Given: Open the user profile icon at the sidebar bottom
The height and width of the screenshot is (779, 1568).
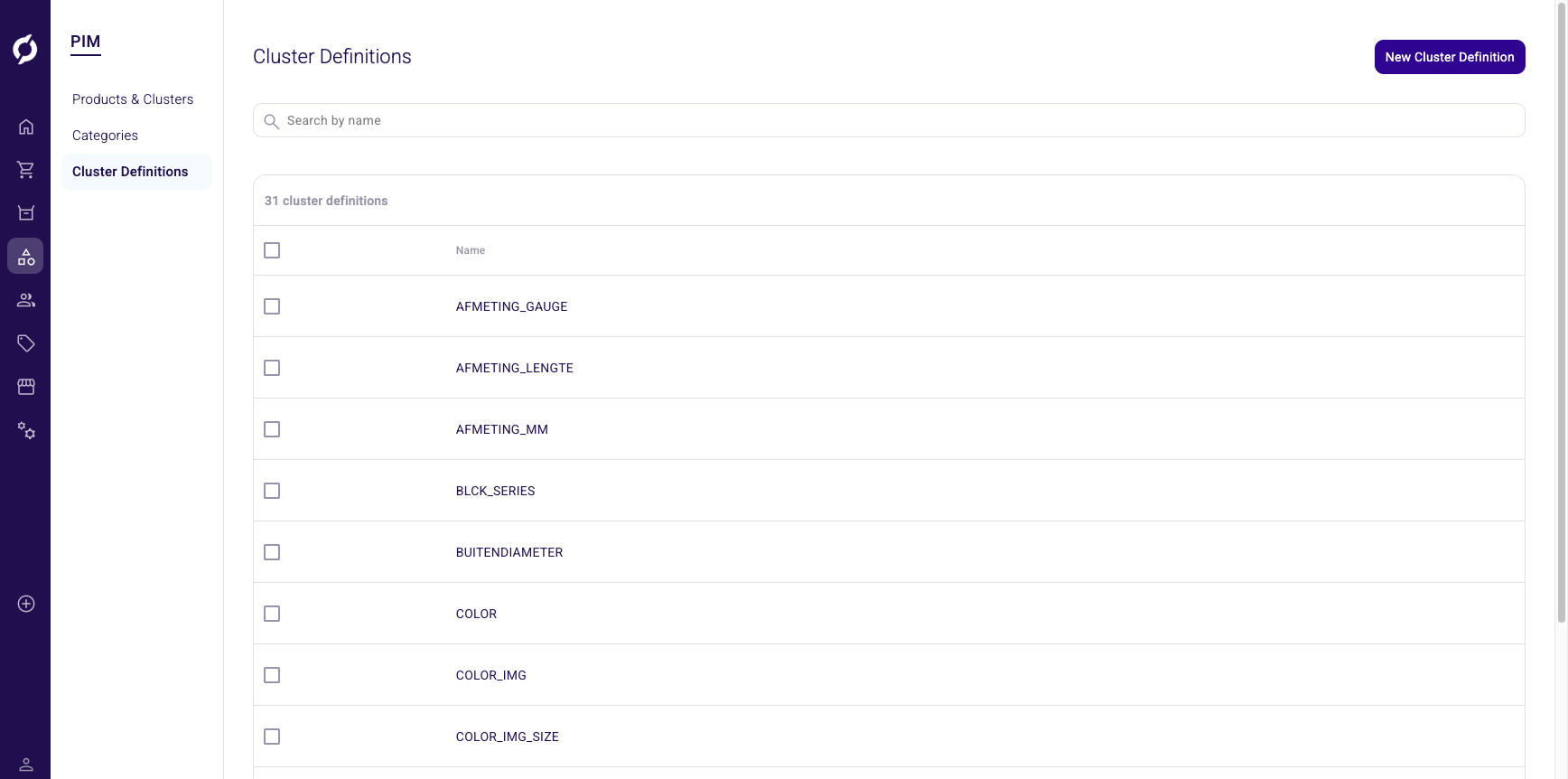Looking at the screenshot, I should tap(26, 765).
